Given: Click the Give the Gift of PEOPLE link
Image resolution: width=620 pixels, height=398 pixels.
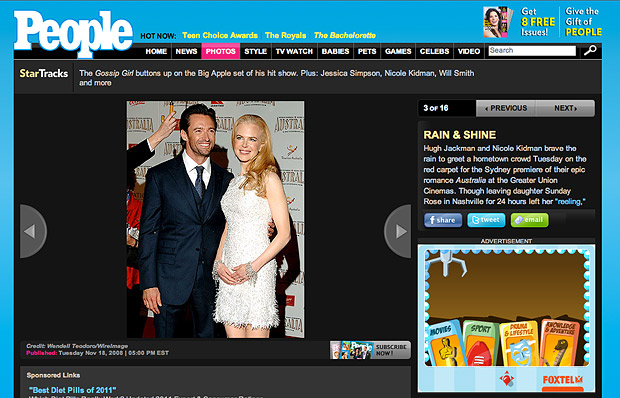Looking at the screenshot, I should [583, 22].
